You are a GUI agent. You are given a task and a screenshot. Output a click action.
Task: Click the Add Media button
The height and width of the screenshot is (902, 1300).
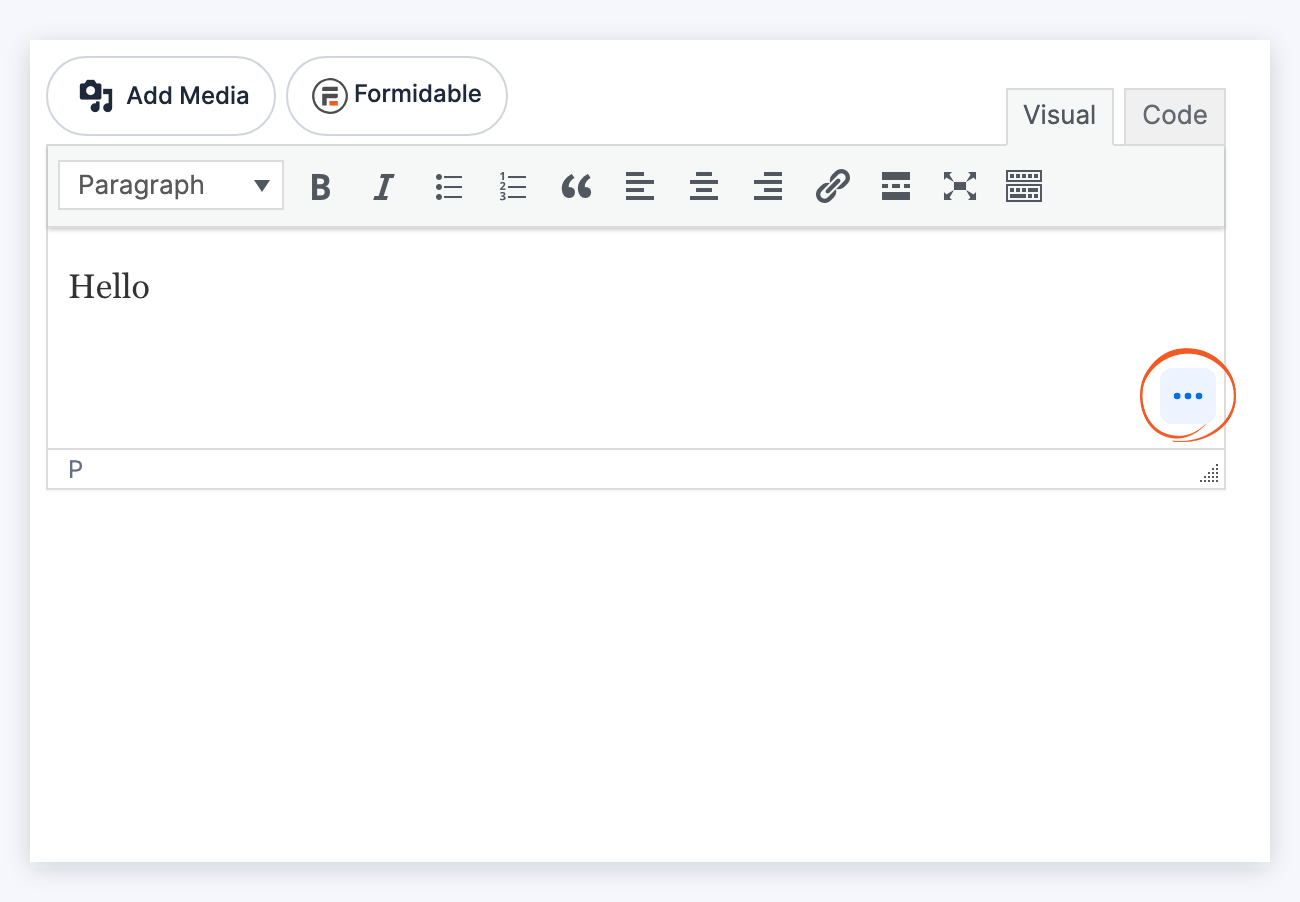pyautogui.click(x=161, y=96)
